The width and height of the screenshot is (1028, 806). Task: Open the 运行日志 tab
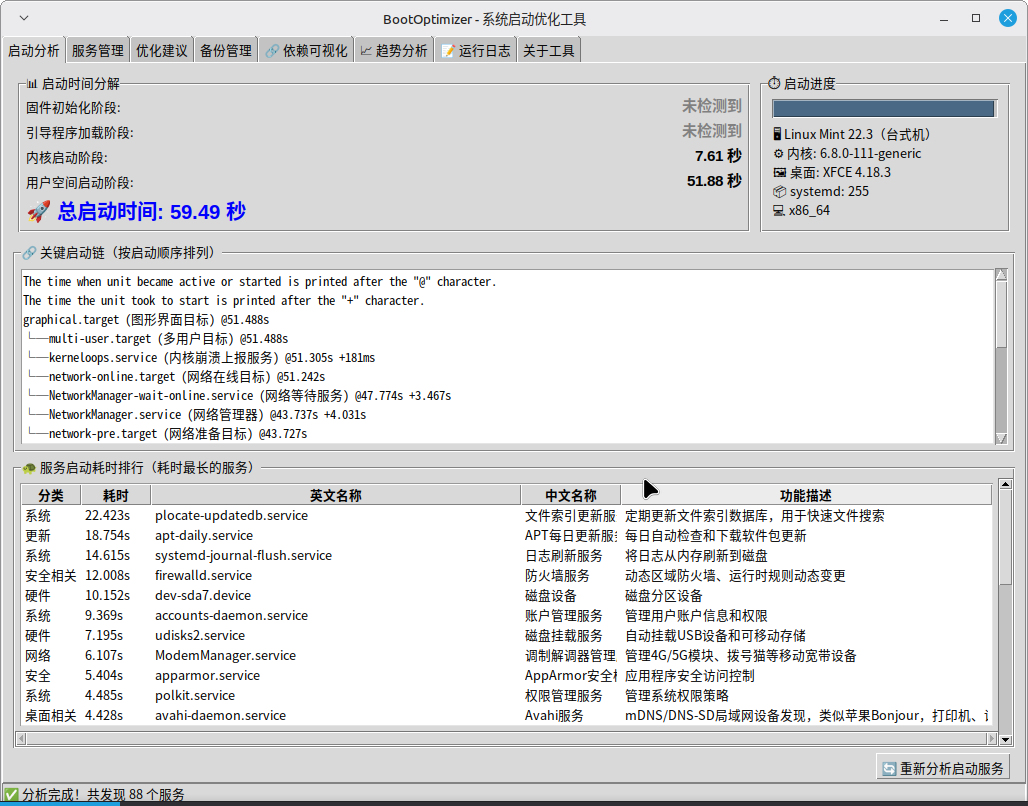pyautogui.click(x=475, y=50)
